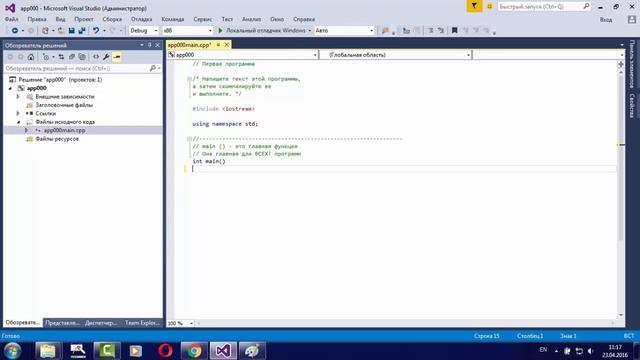
Task: Click the Increase Indent toolbar icon
Action: (441, 31)
